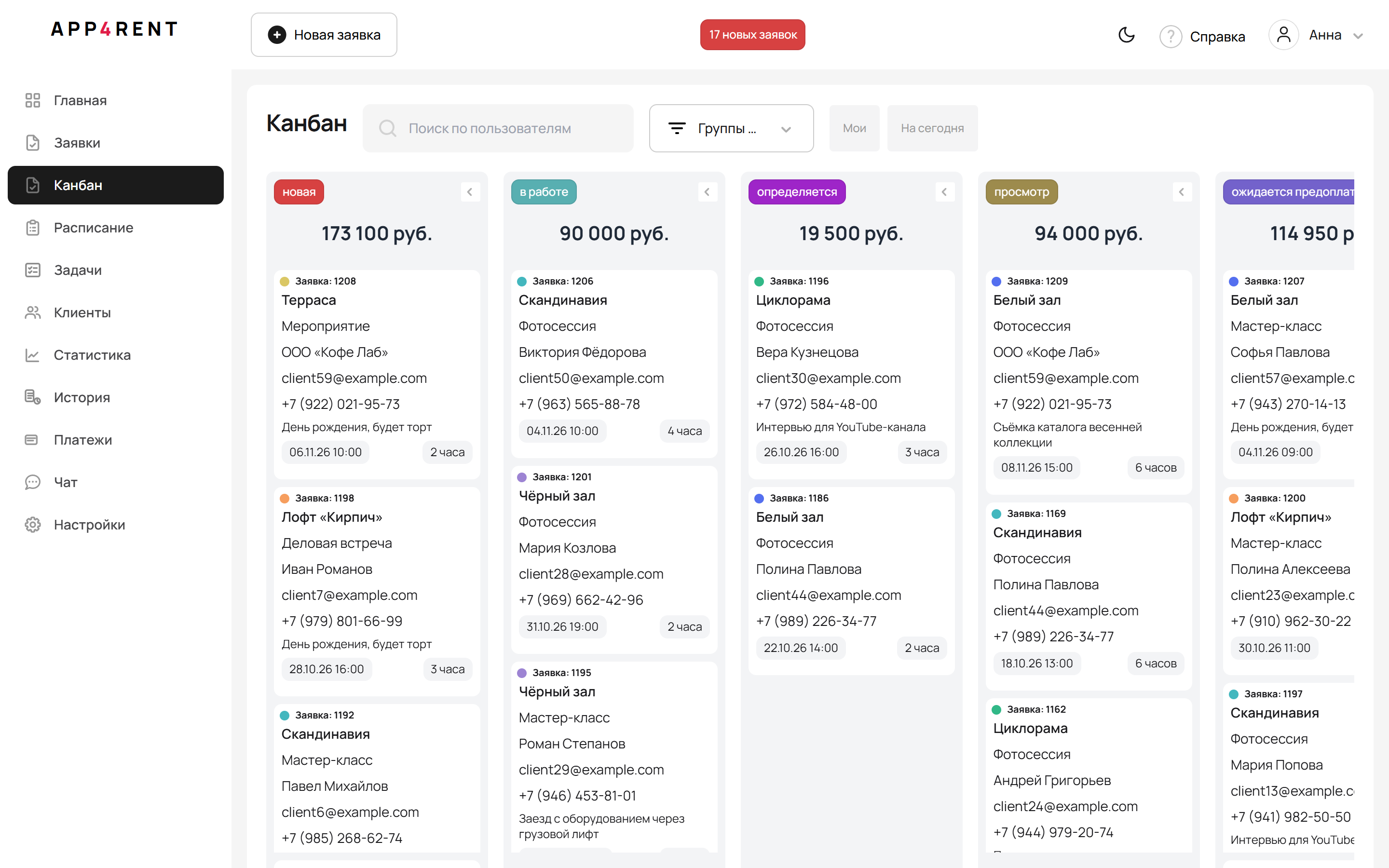The width and height of the screenshot is (1389, 868).
Task: Collapse the просмотр column
Action: click(1182, 192)
